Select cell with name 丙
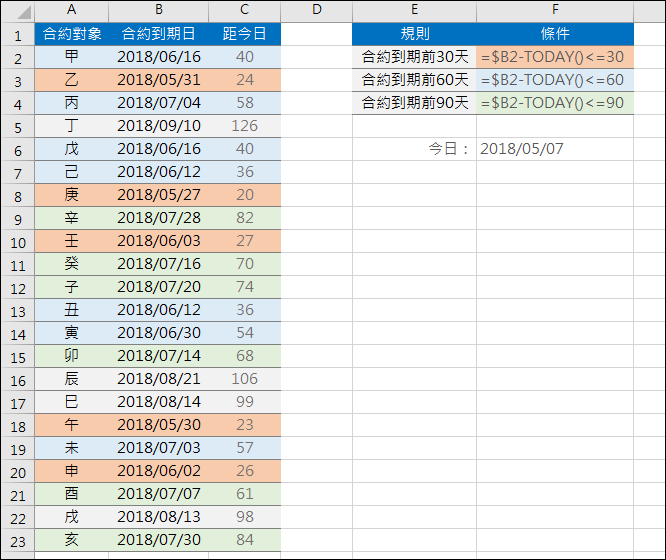Screen dimensions: 666x560 tap(71, 103)
